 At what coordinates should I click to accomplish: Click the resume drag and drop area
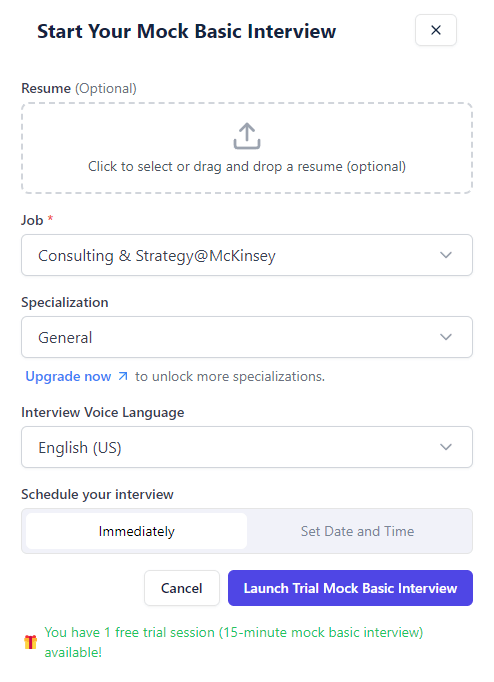(247, 148)
